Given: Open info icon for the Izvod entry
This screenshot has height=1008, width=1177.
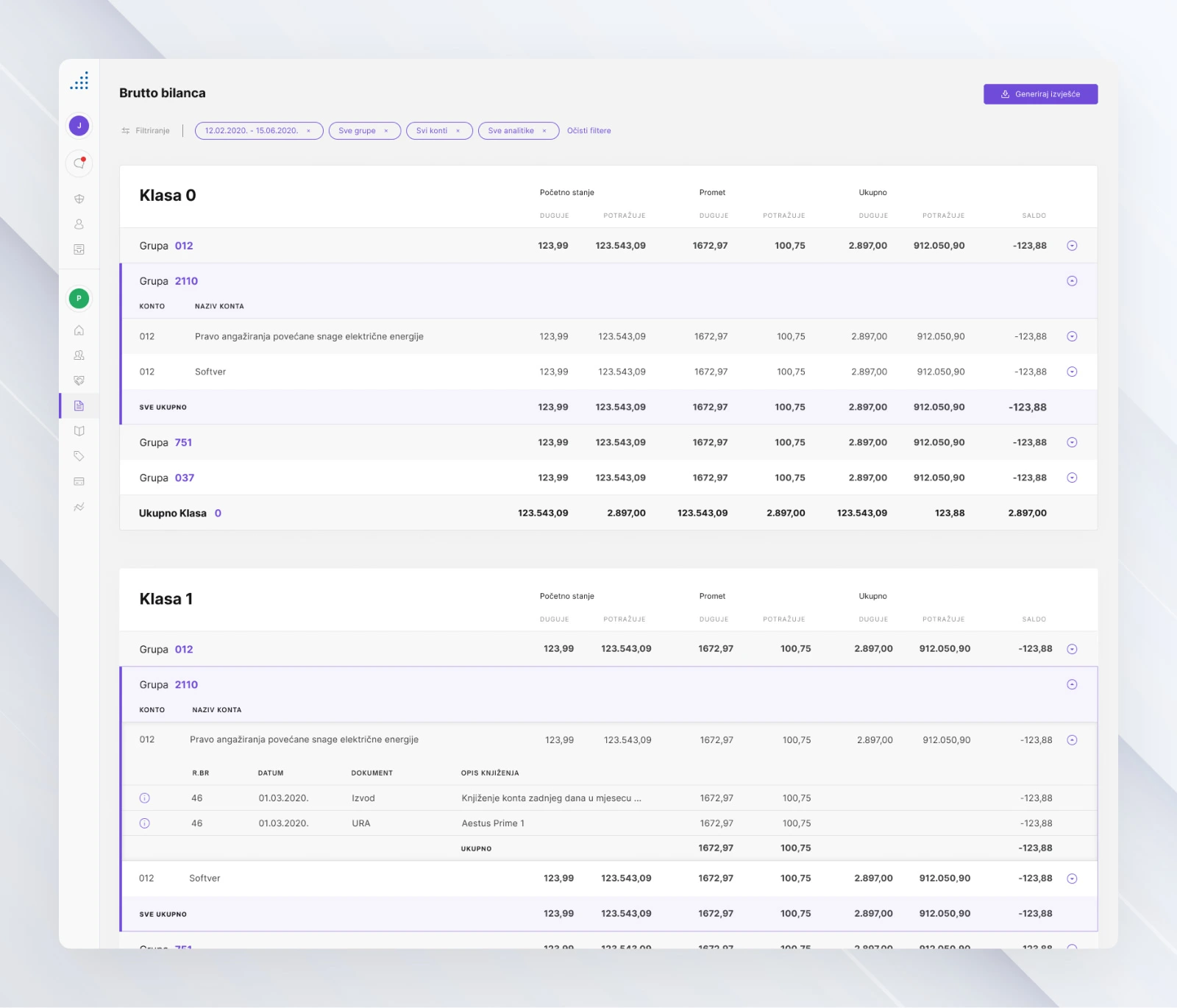Looking at the screenshot, I should click(x=145, y=798).
